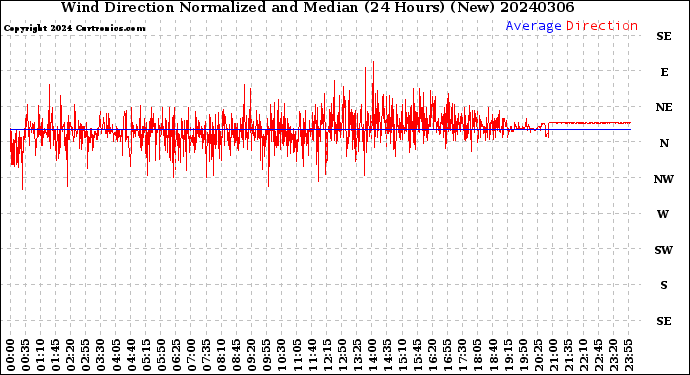
Task: Click the 'Average' legend label
Action: coord(533,26)
